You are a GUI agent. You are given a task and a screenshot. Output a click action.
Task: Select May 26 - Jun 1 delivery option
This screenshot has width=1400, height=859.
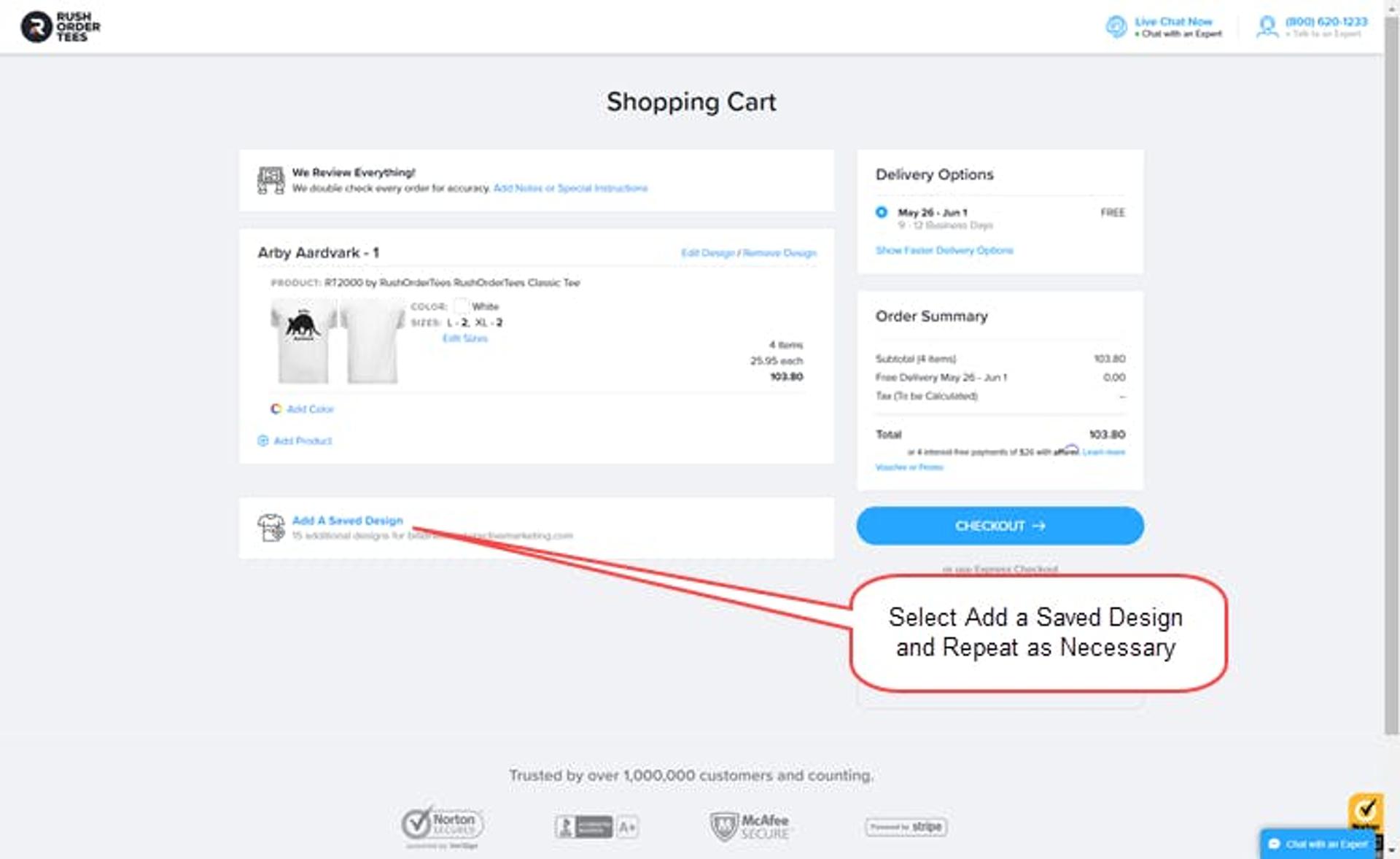pyautogui.click(x=882, y=212)
